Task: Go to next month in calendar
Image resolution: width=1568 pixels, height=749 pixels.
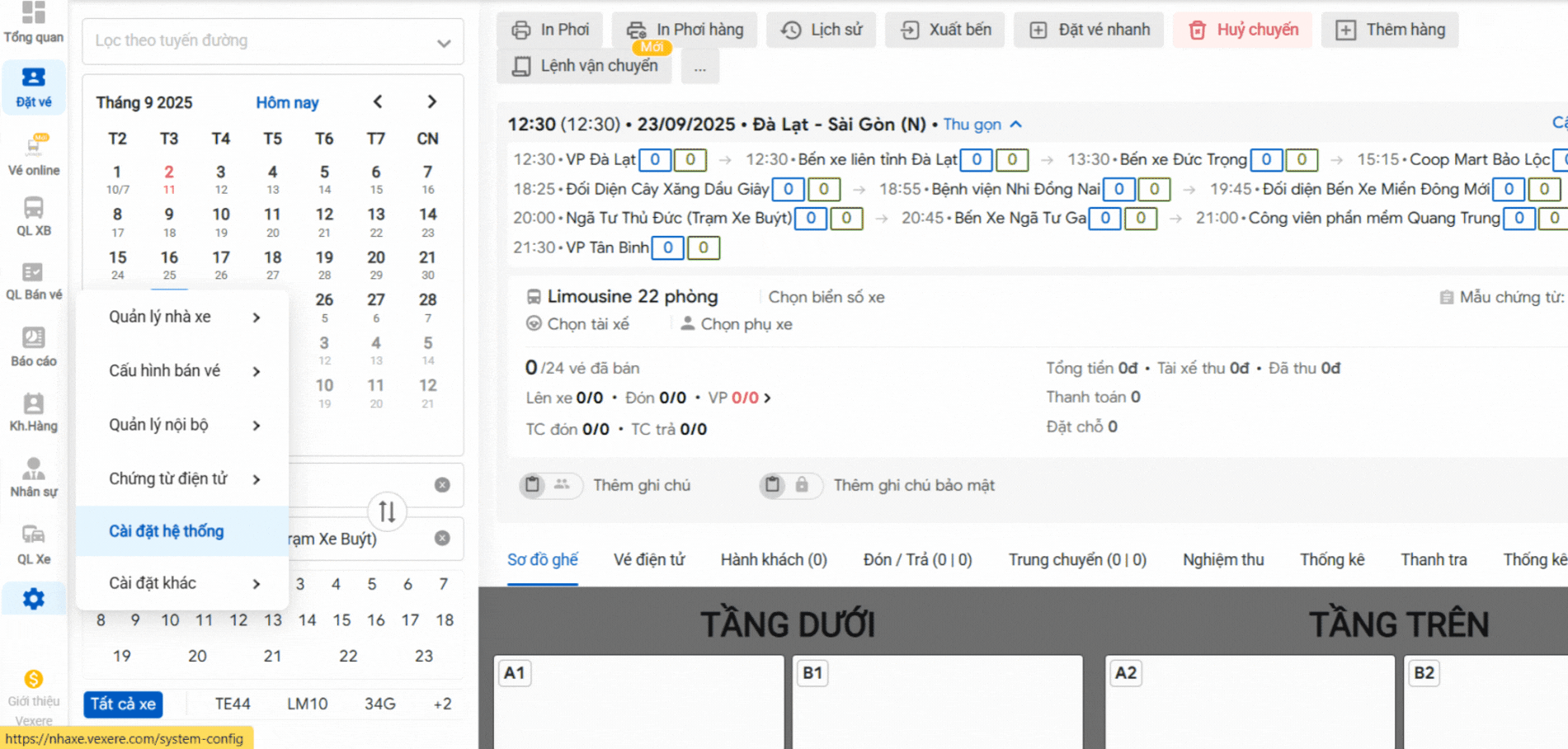Action: pos(431,102)
